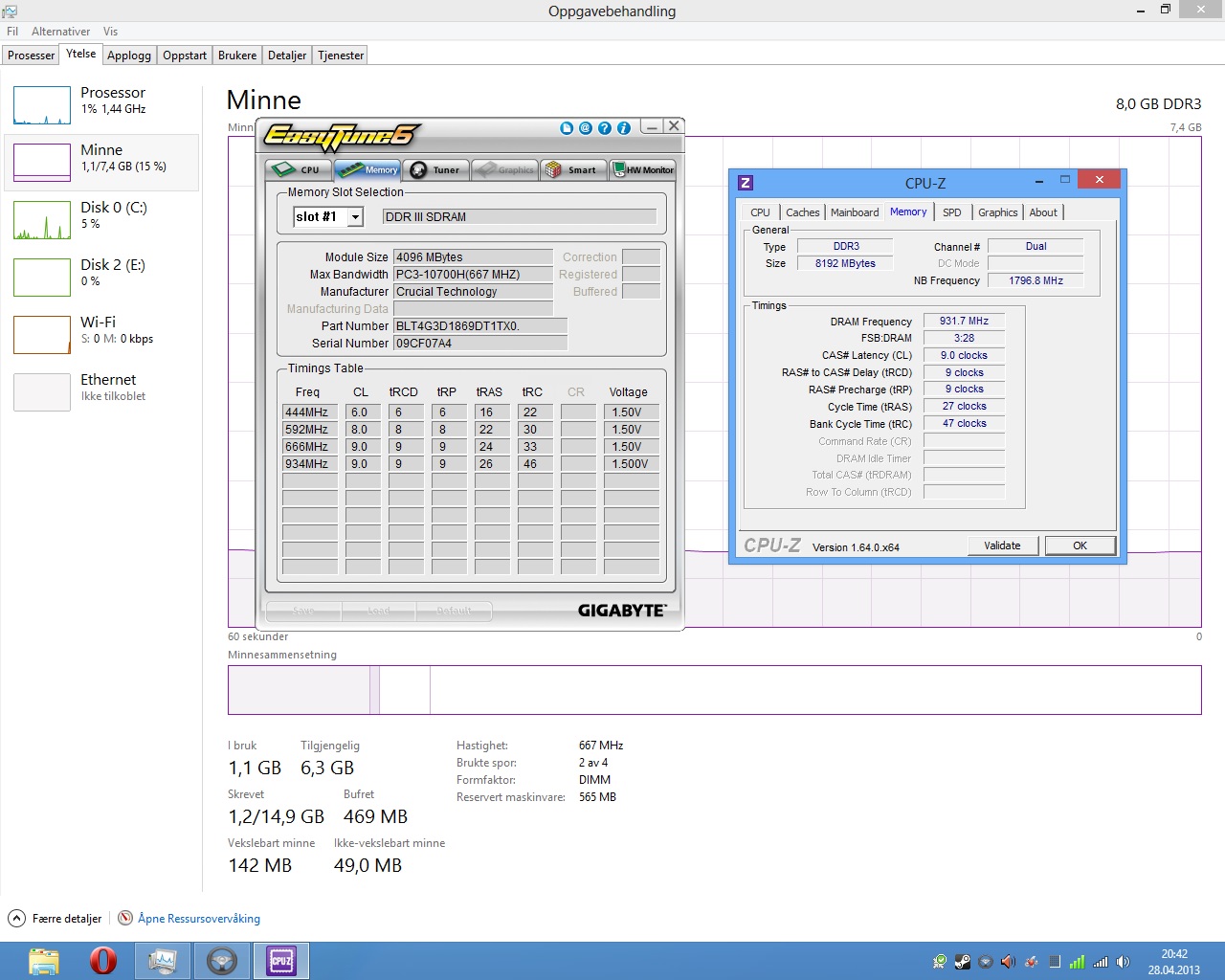Open File Explorer from the taskbar
This screenshot has width=1225, height=980.
tap(44, 961)
